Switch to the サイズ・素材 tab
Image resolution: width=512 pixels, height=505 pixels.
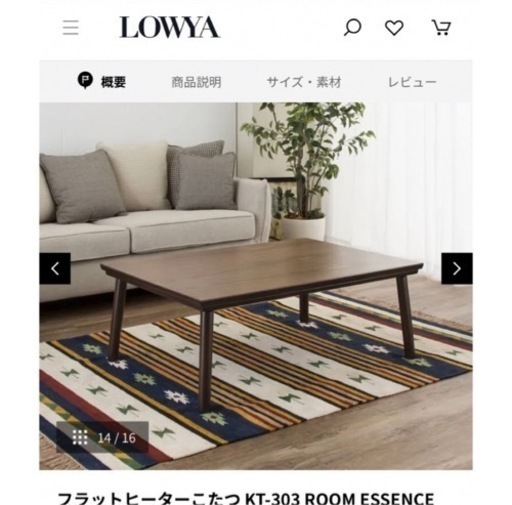(304, 82)
